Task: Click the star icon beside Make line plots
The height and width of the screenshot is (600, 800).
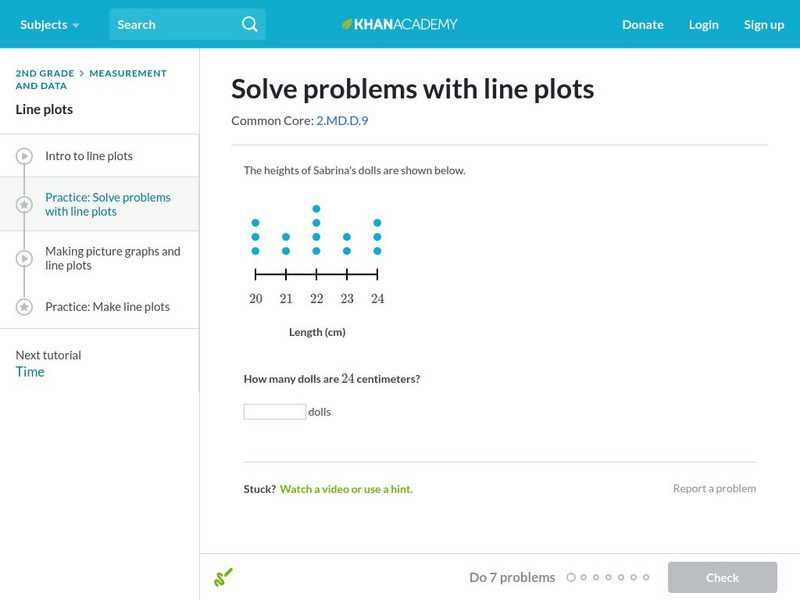Action: coord(24,307)
